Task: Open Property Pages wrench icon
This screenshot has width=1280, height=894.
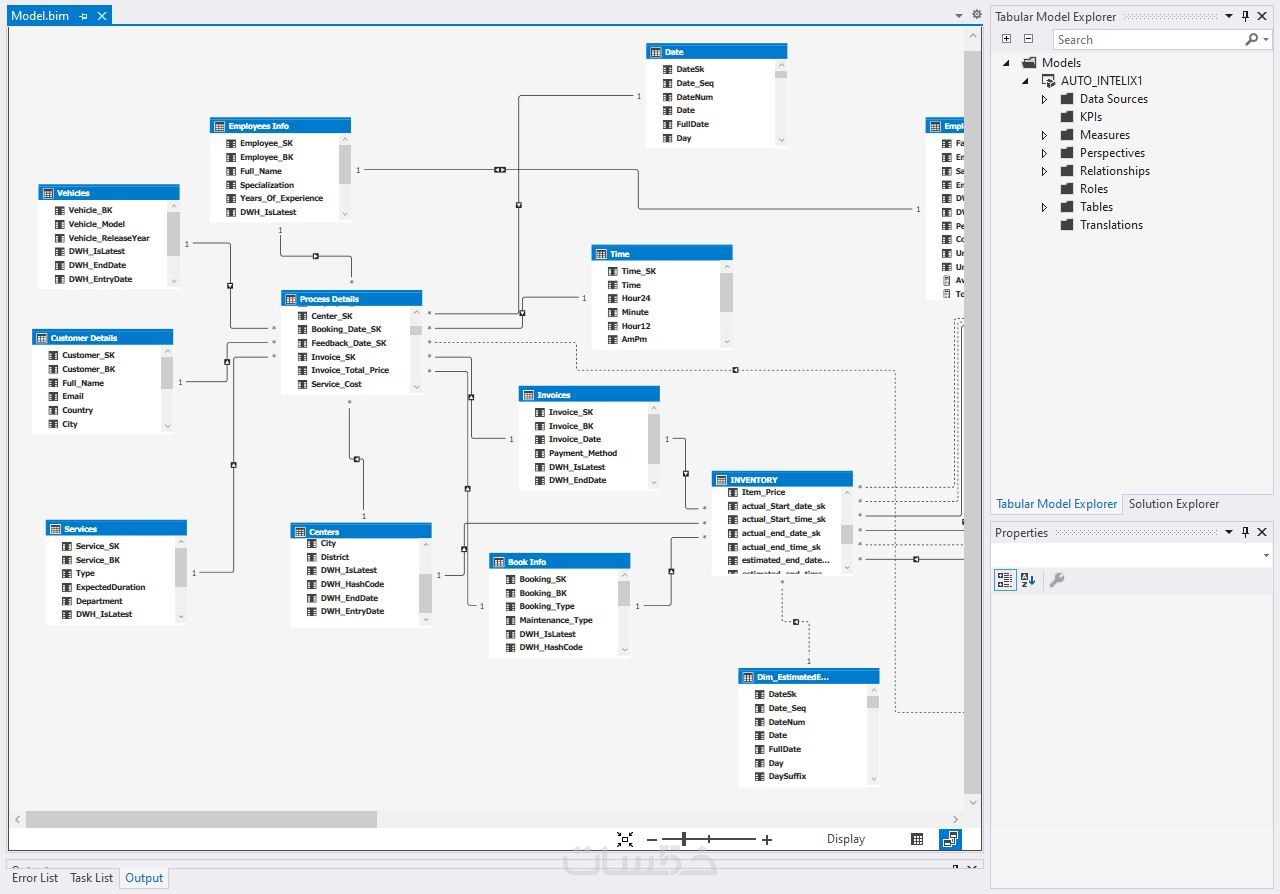Action: pos(1056,580)
